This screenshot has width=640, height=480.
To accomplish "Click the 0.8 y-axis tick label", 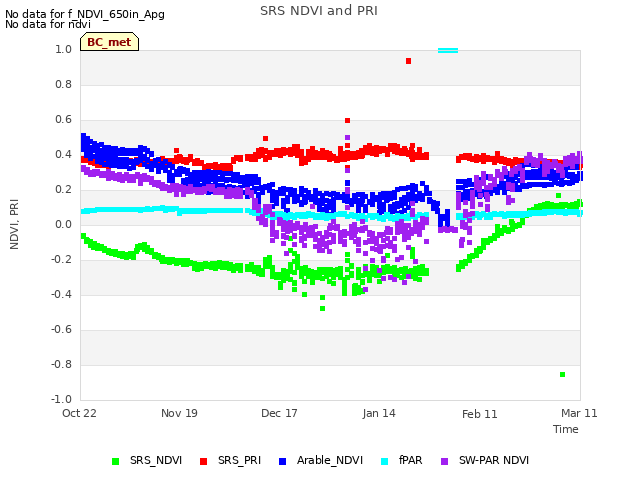I will point(63,84).
